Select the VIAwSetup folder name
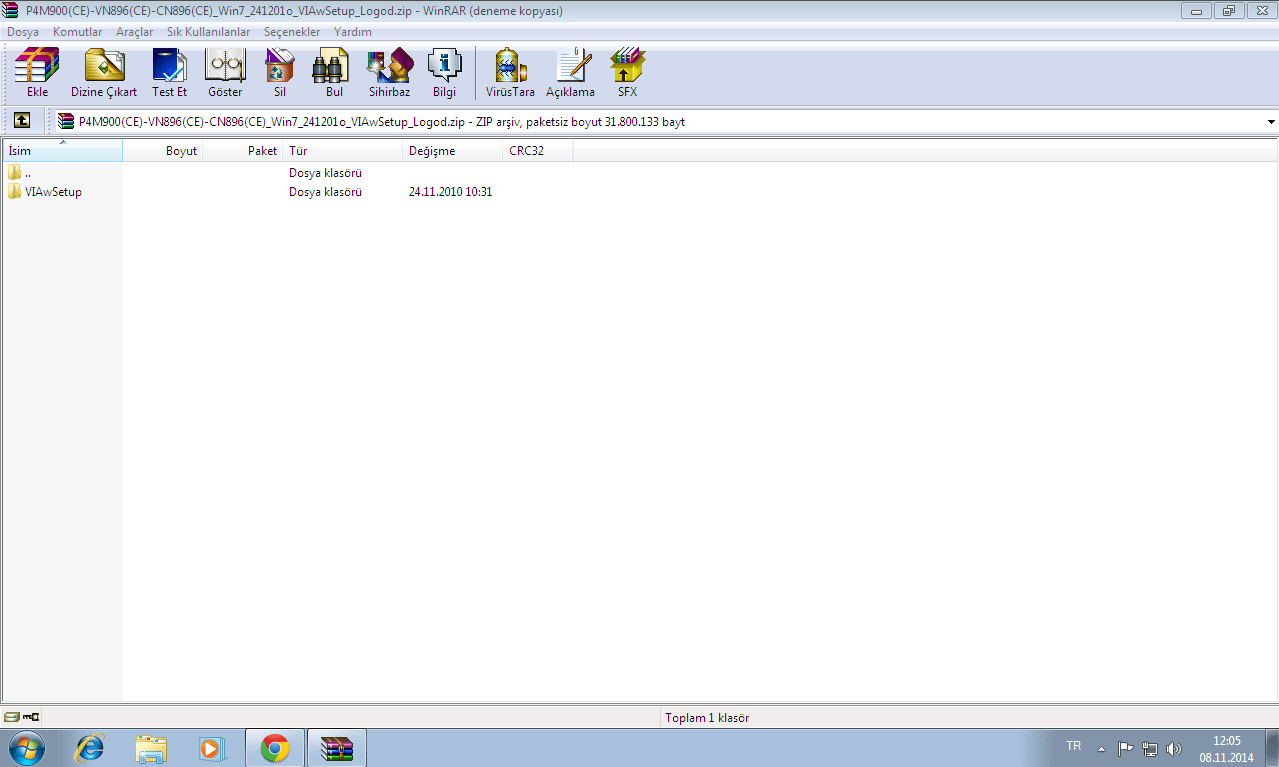The image size is (1279, 767). (53, 191)
